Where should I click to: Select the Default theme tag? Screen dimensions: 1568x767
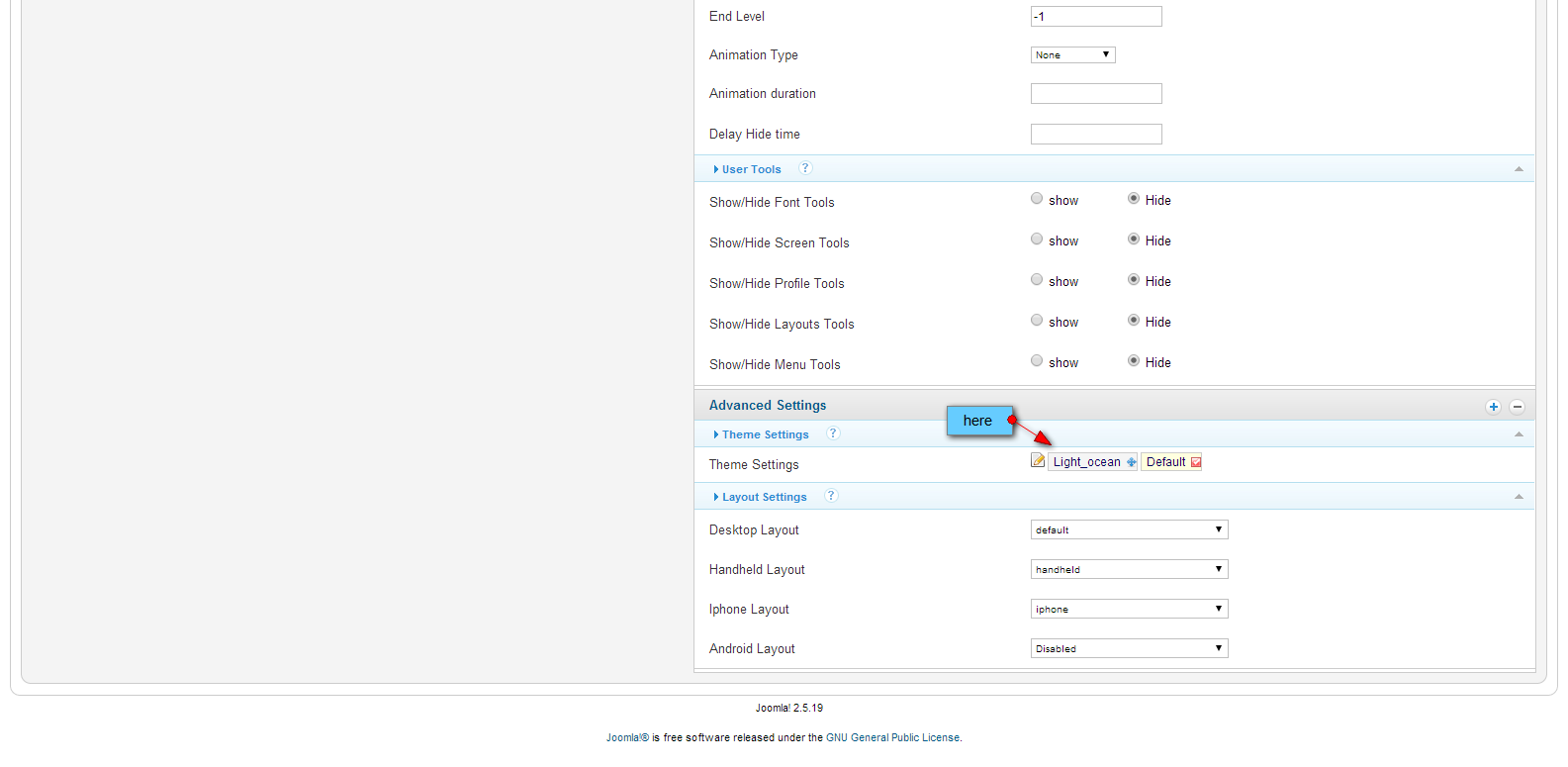pos(1171,462)
